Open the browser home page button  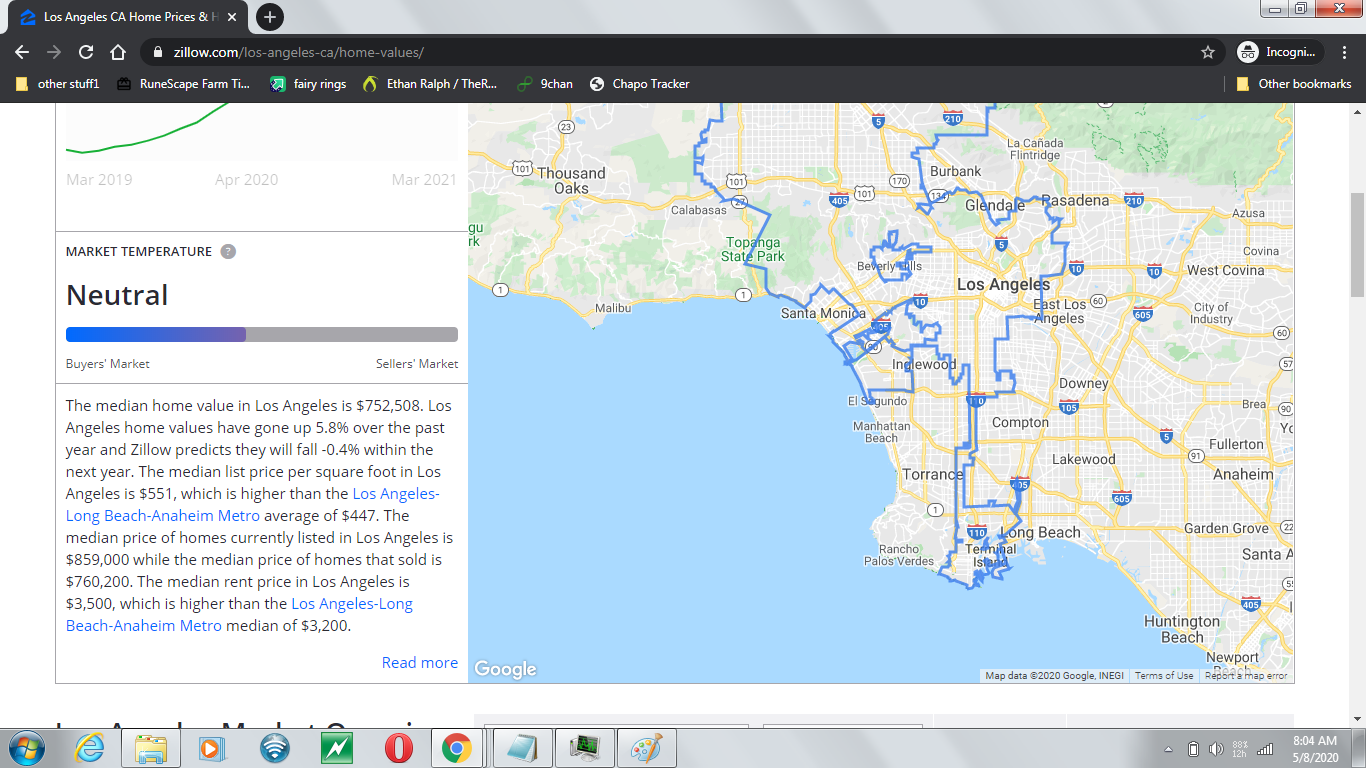[x=118, y=52]
